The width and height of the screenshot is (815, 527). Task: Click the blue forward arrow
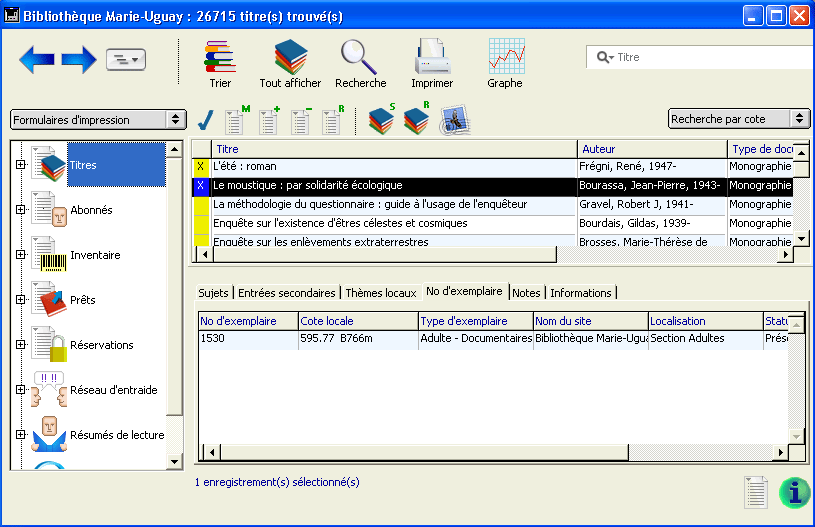click(x=79, y=60)
